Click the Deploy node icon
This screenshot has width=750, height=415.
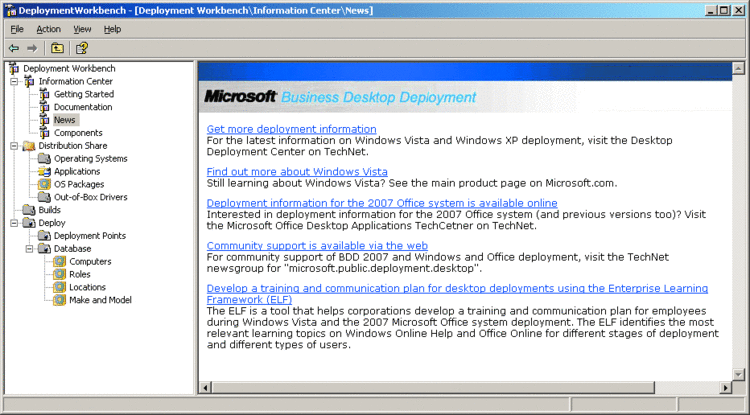[x=29, y=223]
